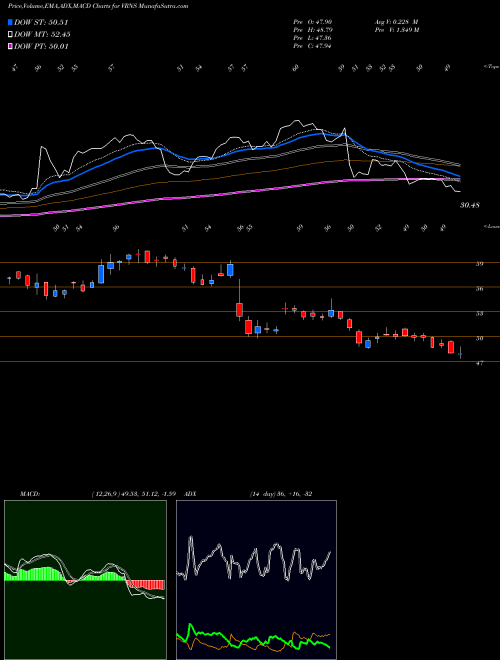This screenshot has height=660, width=500.
Task: Click the tall blue candle rising to 59
Action: tap(101, 274)
